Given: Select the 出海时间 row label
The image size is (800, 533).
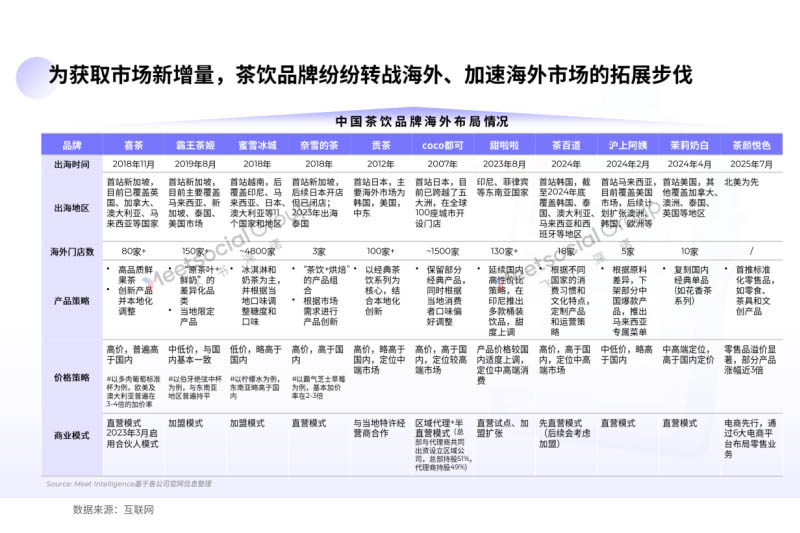Looking at the screenshot, I should coord(71,163).
